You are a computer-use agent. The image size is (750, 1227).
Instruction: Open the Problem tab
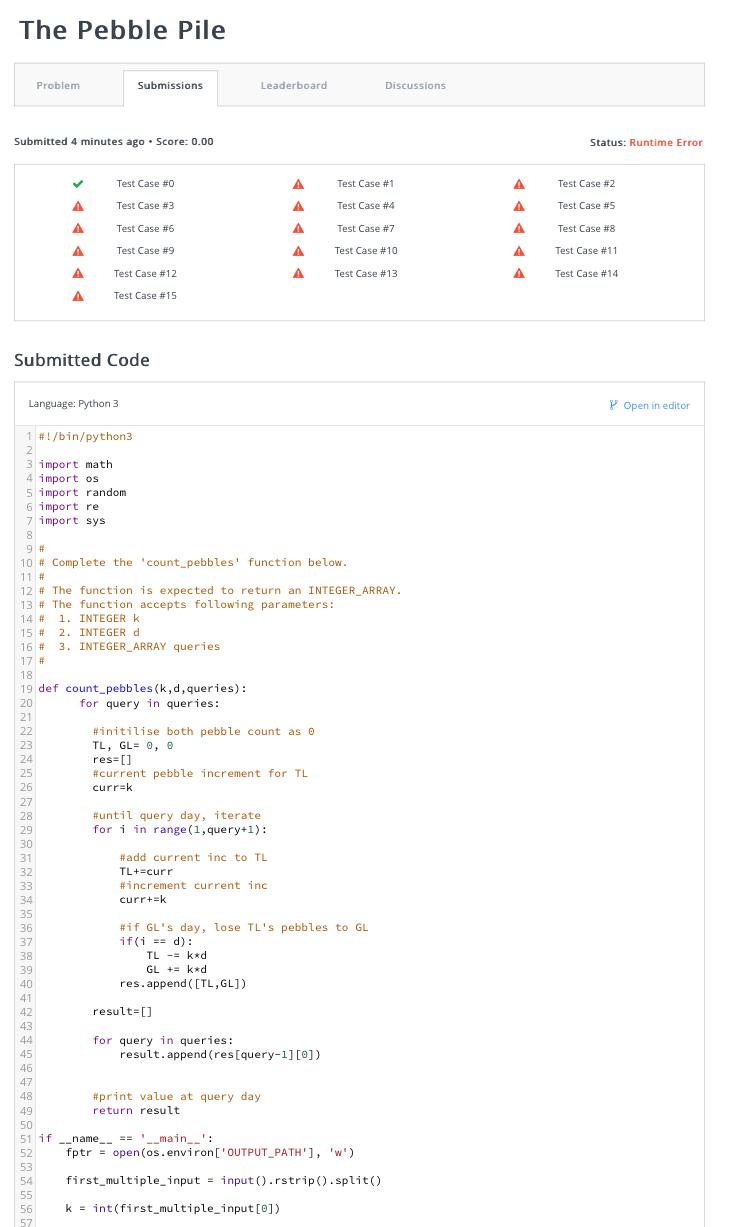(58, 86)
